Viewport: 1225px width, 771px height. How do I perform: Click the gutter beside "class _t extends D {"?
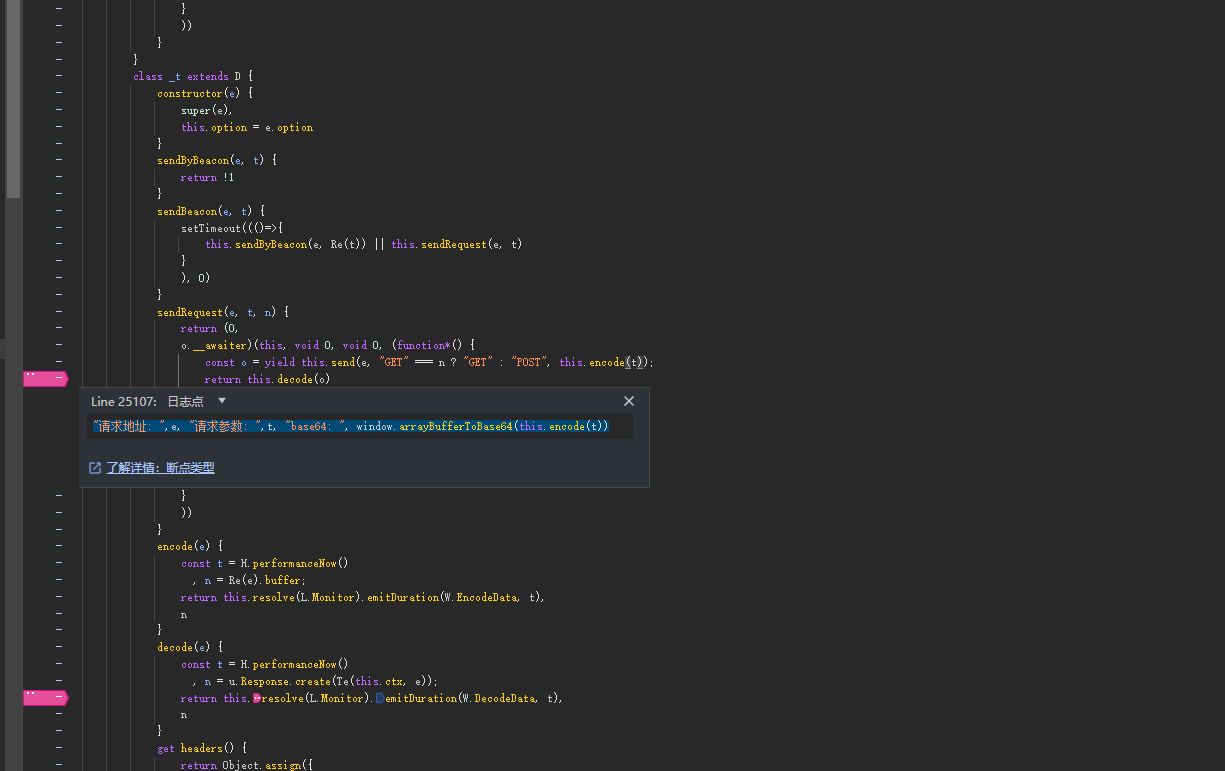[x=59, y=76]
